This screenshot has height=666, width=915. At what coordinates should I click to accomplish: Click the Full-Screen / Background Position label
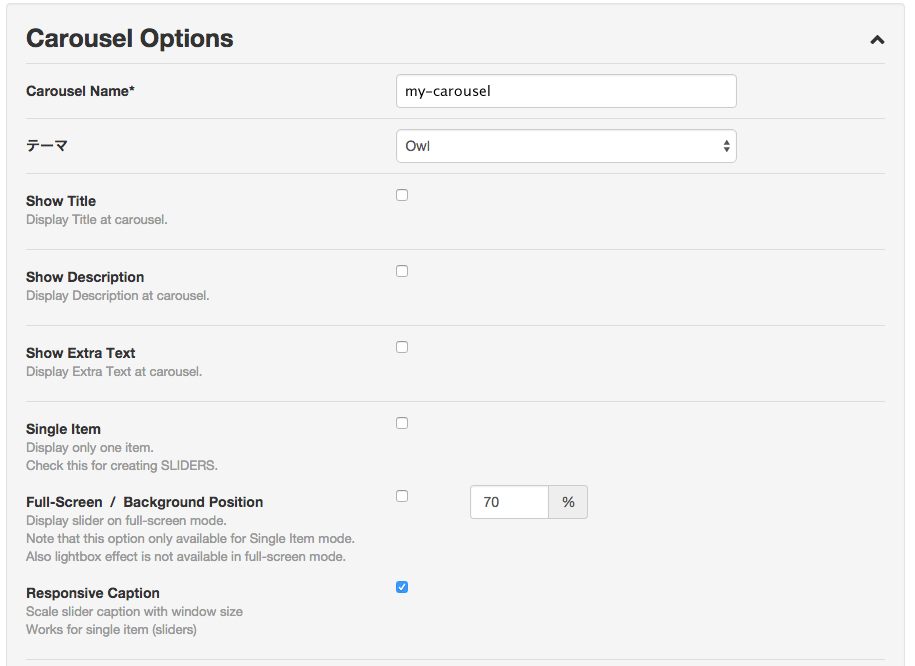[145, 502]
